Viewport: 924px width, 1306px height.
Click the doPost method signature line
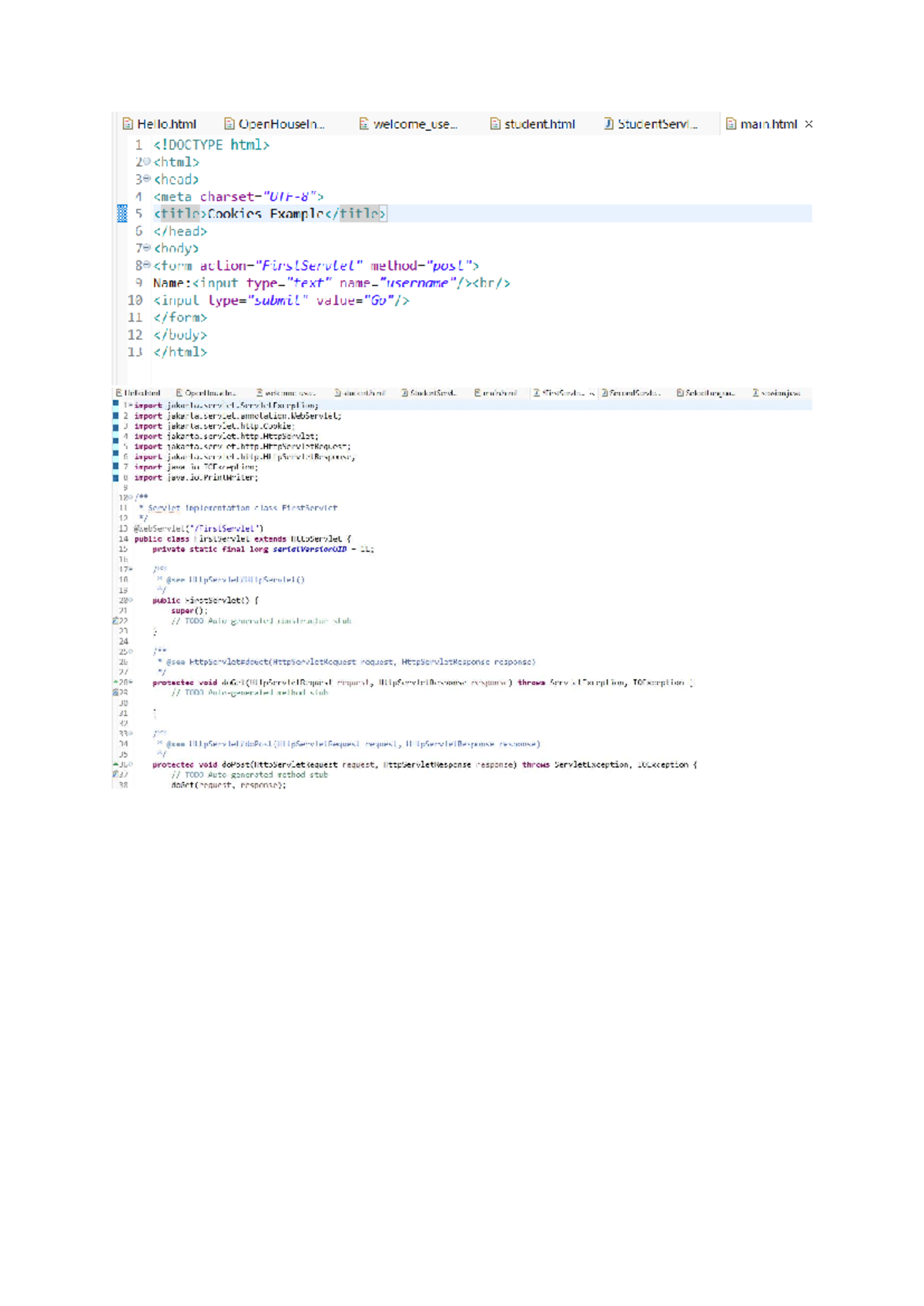click(x=425, y=765)
